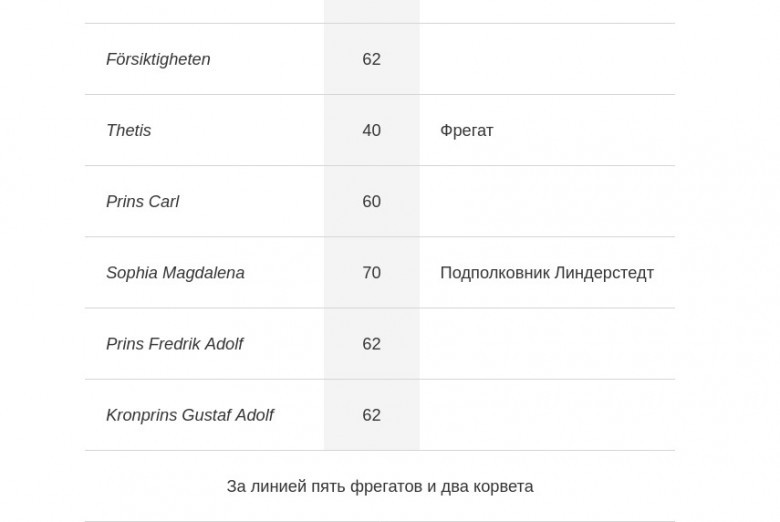Click the 62 in Prins Fredrik Adolf row
780x522 pixels.
[372, 344]
